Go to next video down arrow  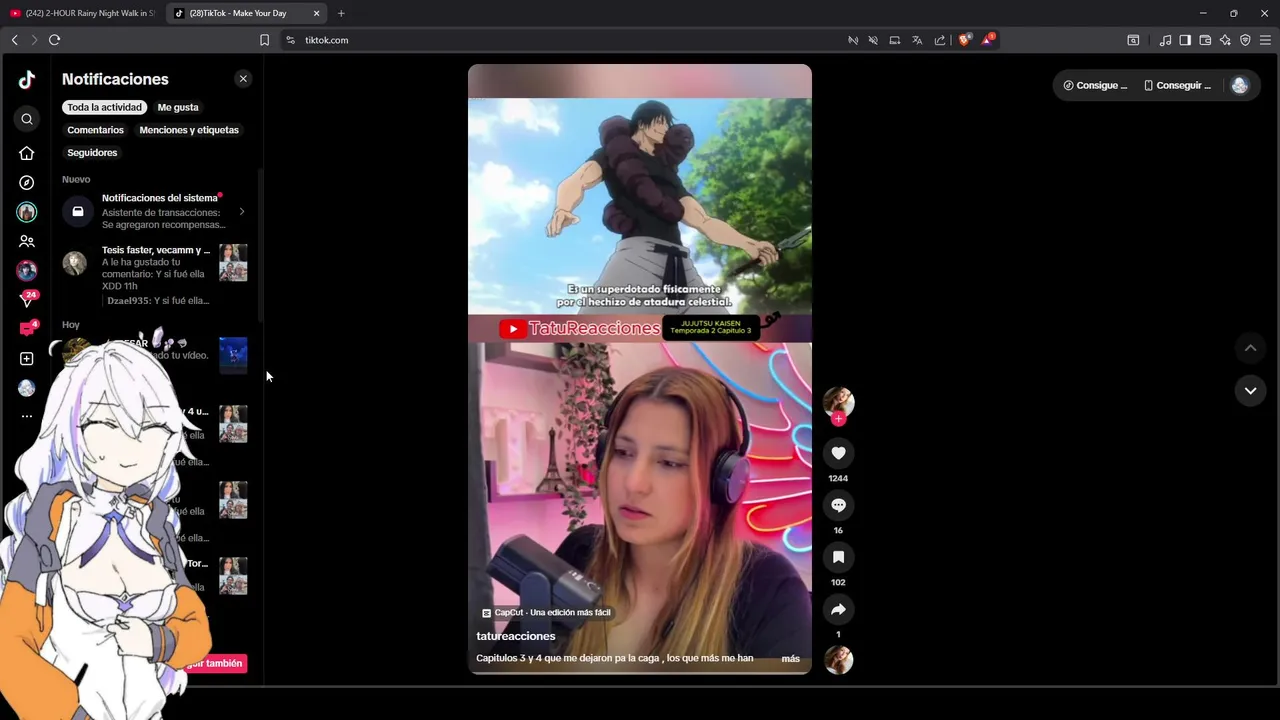point(1250,391)
